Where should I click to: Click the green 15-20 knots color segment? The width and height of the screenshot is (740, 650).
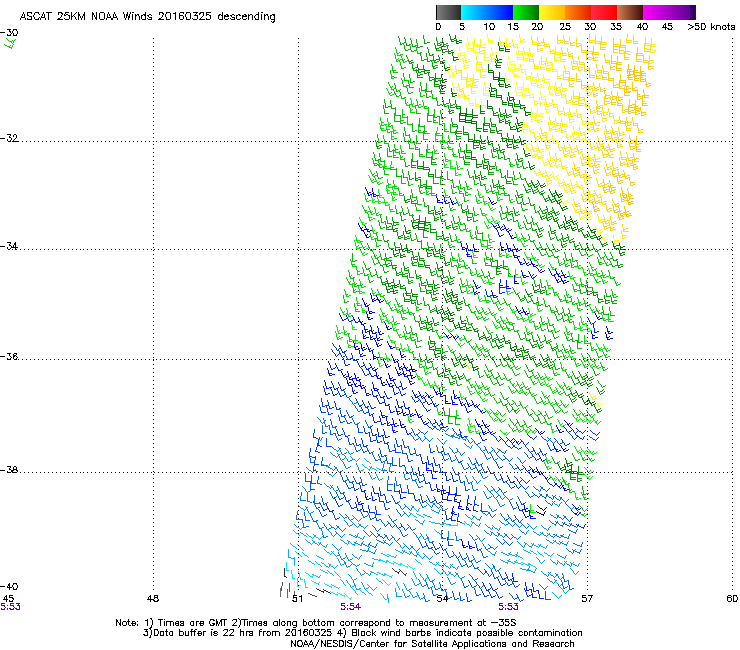[x=526, y=12]
